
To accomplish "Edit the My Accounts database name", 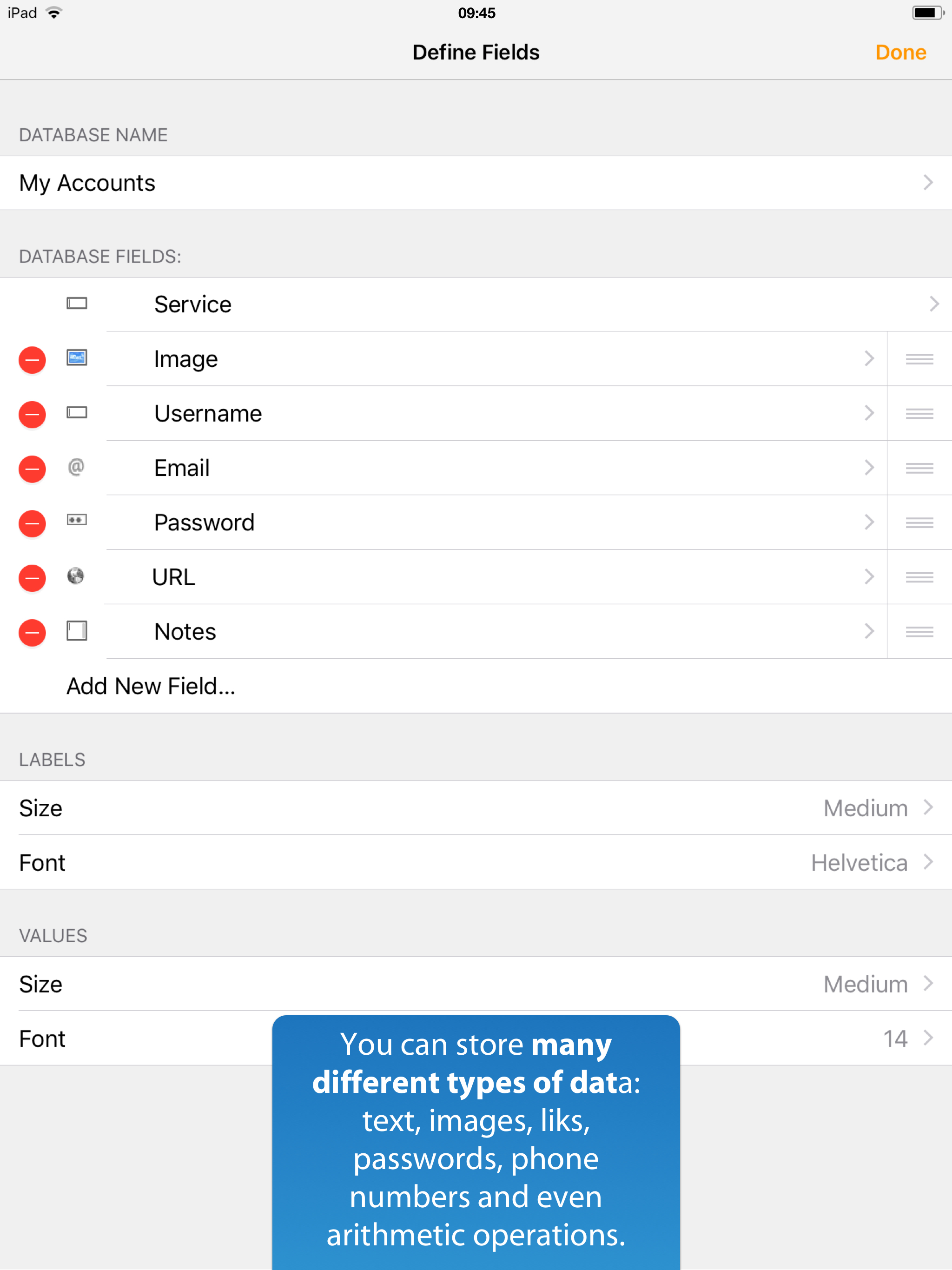I will [476, 183].
